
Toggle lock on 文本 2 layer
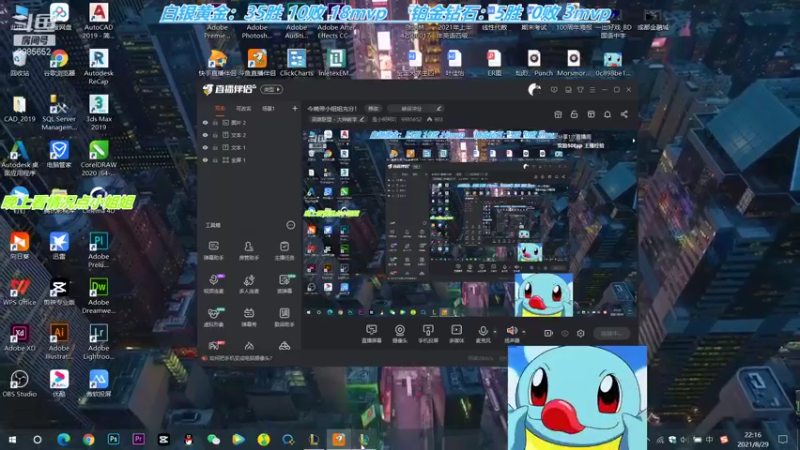click(215, 135)
